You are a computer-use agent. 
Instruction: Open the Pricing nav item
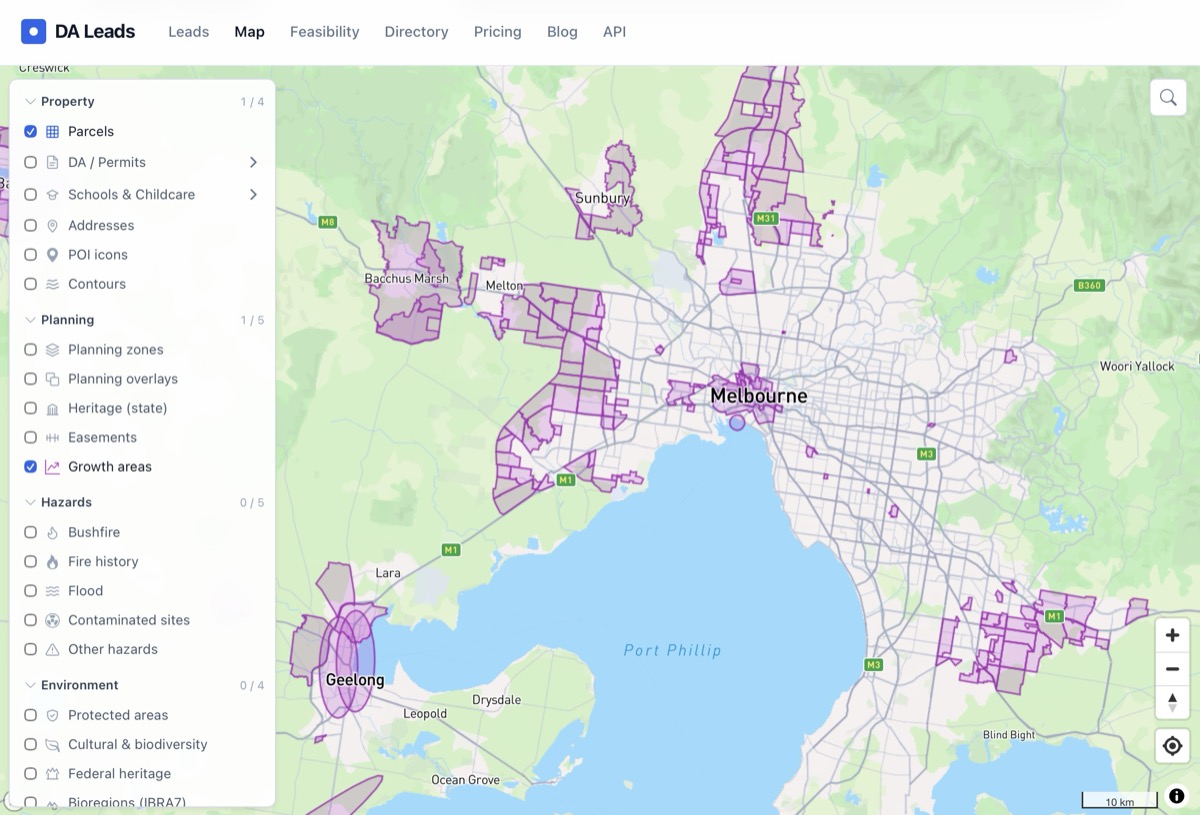[498, 32]
